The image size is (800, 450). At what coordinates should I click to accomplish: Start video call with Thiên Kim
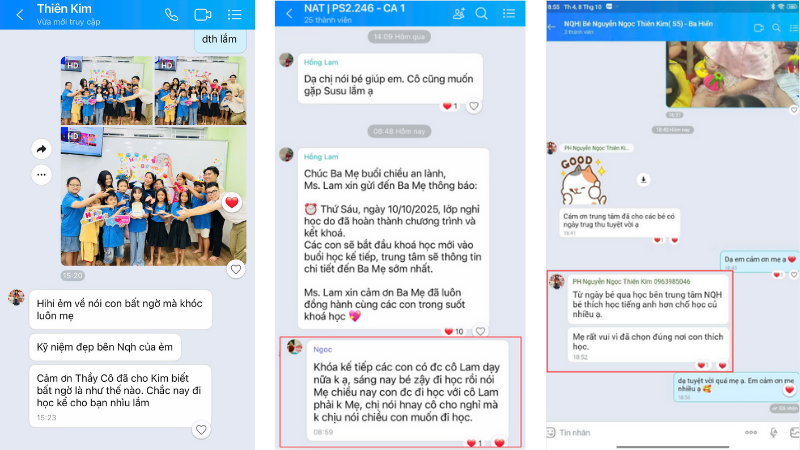coord(203,14)
